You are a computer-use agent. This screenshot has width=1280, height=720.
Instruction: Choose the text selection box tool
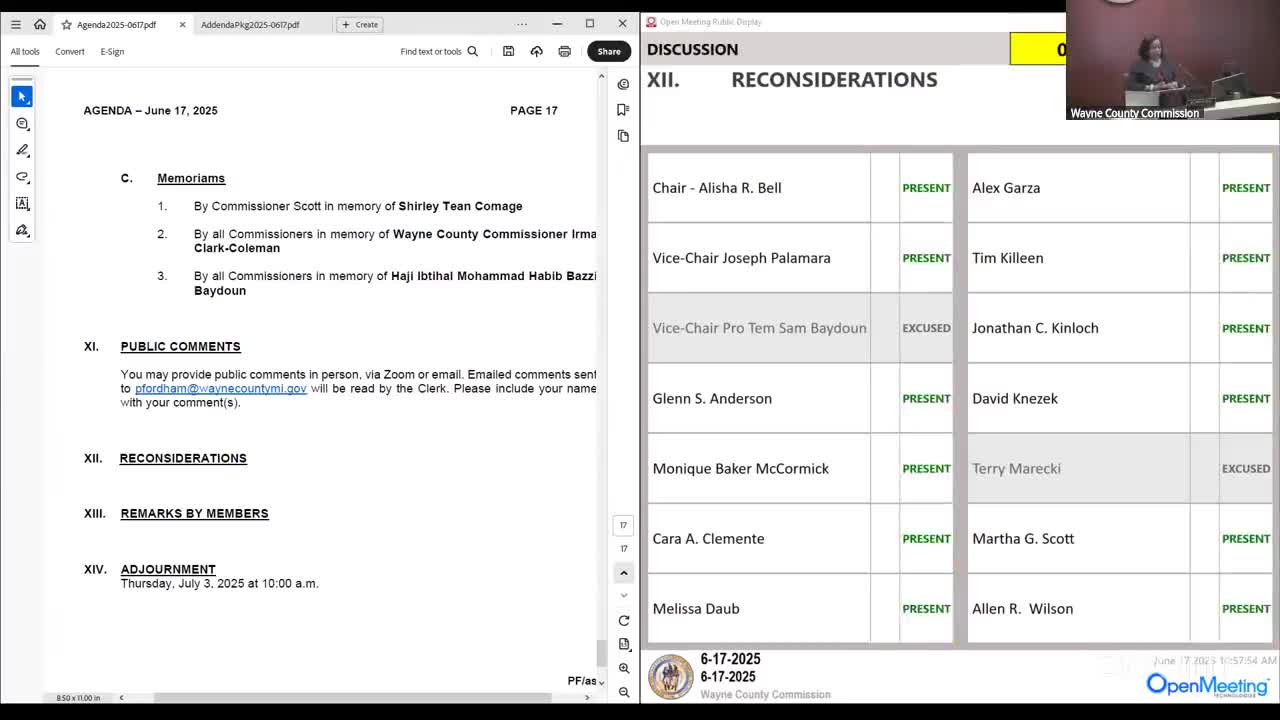[x=22, y=203]
